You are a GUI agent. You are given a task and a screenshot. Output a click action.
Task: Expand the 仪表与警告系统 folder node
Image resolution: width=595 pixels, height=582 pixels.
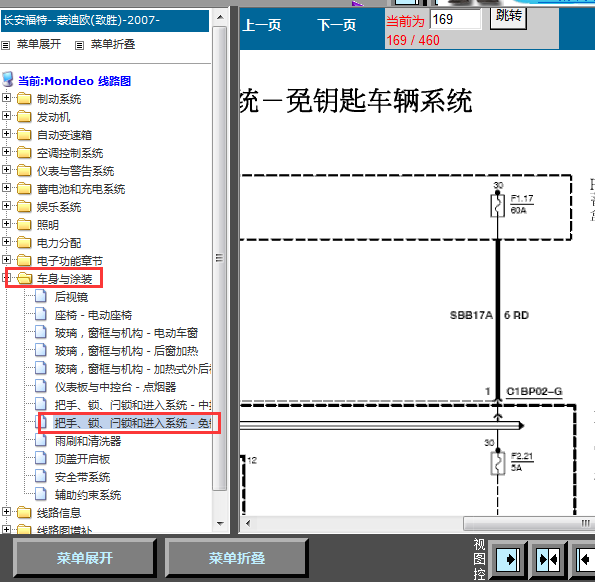[6, 170]
